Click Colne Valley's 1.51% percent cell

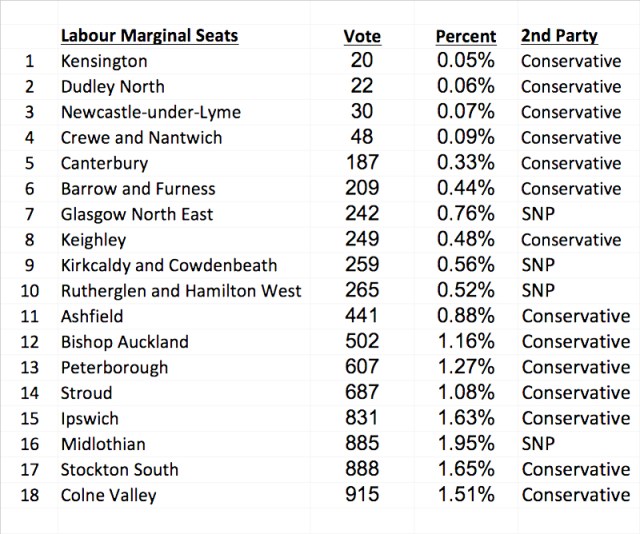pos(465,494)
